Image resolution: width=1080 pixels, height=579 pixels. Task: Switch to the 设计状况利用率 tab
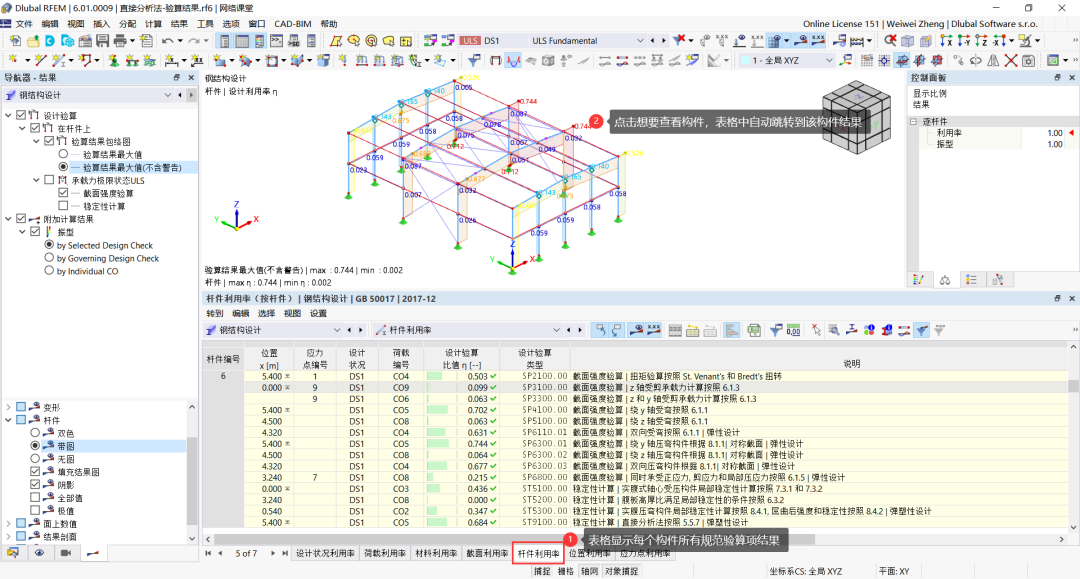click(326, 554)
